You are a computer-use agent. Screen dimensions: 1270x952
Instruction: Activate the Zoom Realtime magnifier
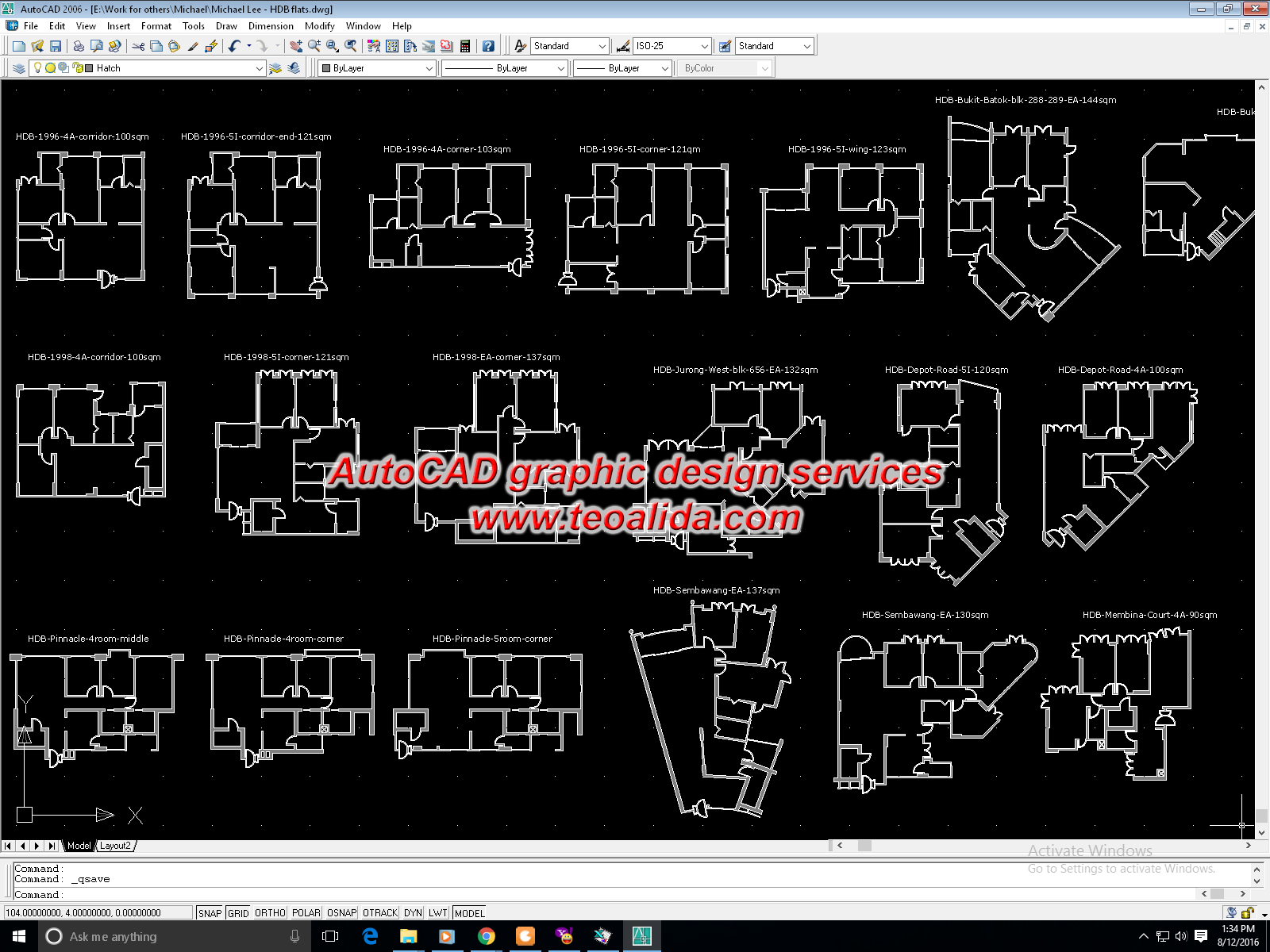coord(314,46)
